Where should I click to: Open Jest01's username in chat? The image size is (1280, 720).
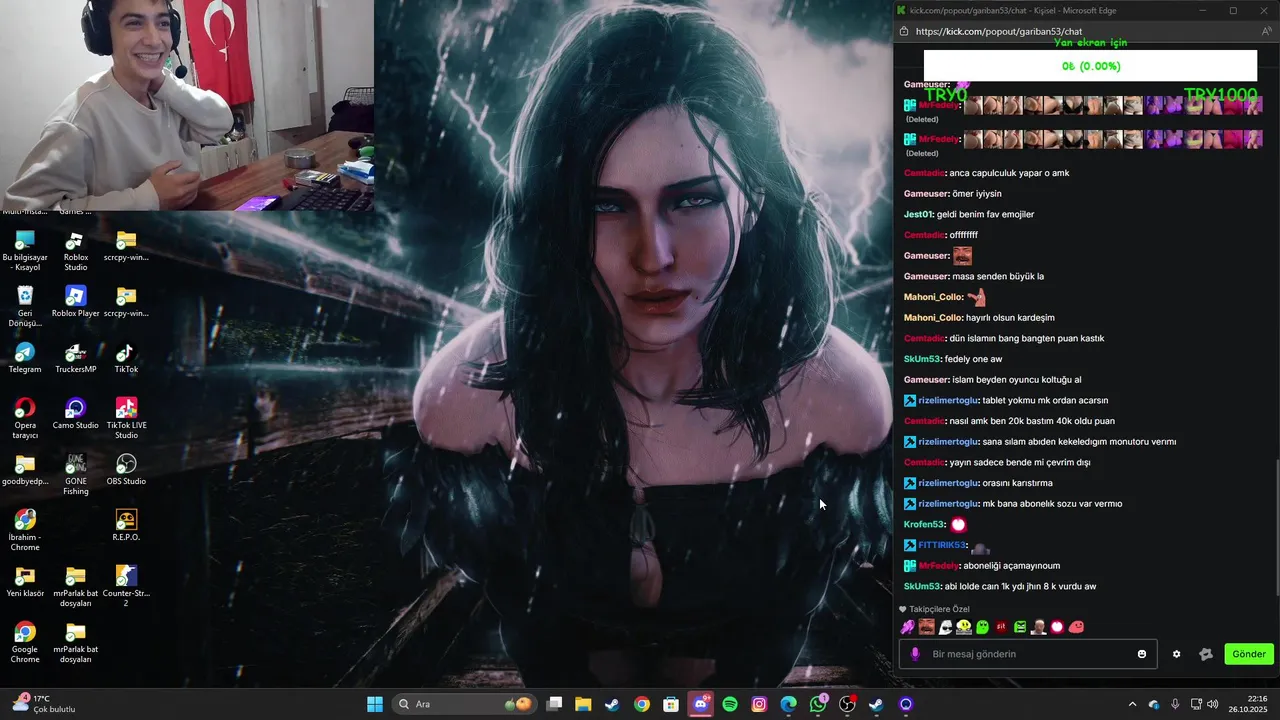tap(918, 214)
